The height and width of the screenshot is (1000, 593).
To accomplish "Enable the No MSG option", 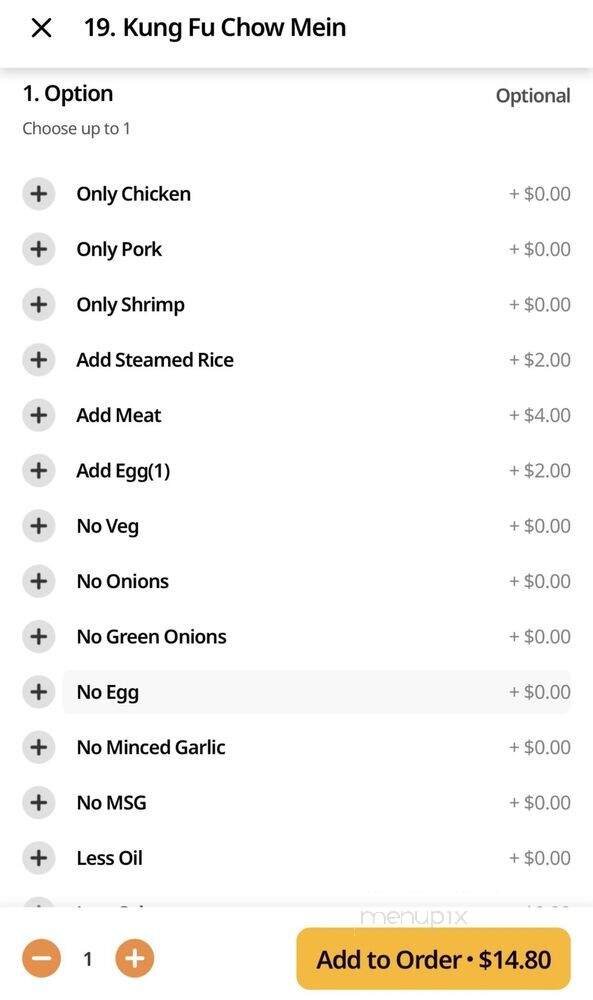I will click(x=38, y=802).
